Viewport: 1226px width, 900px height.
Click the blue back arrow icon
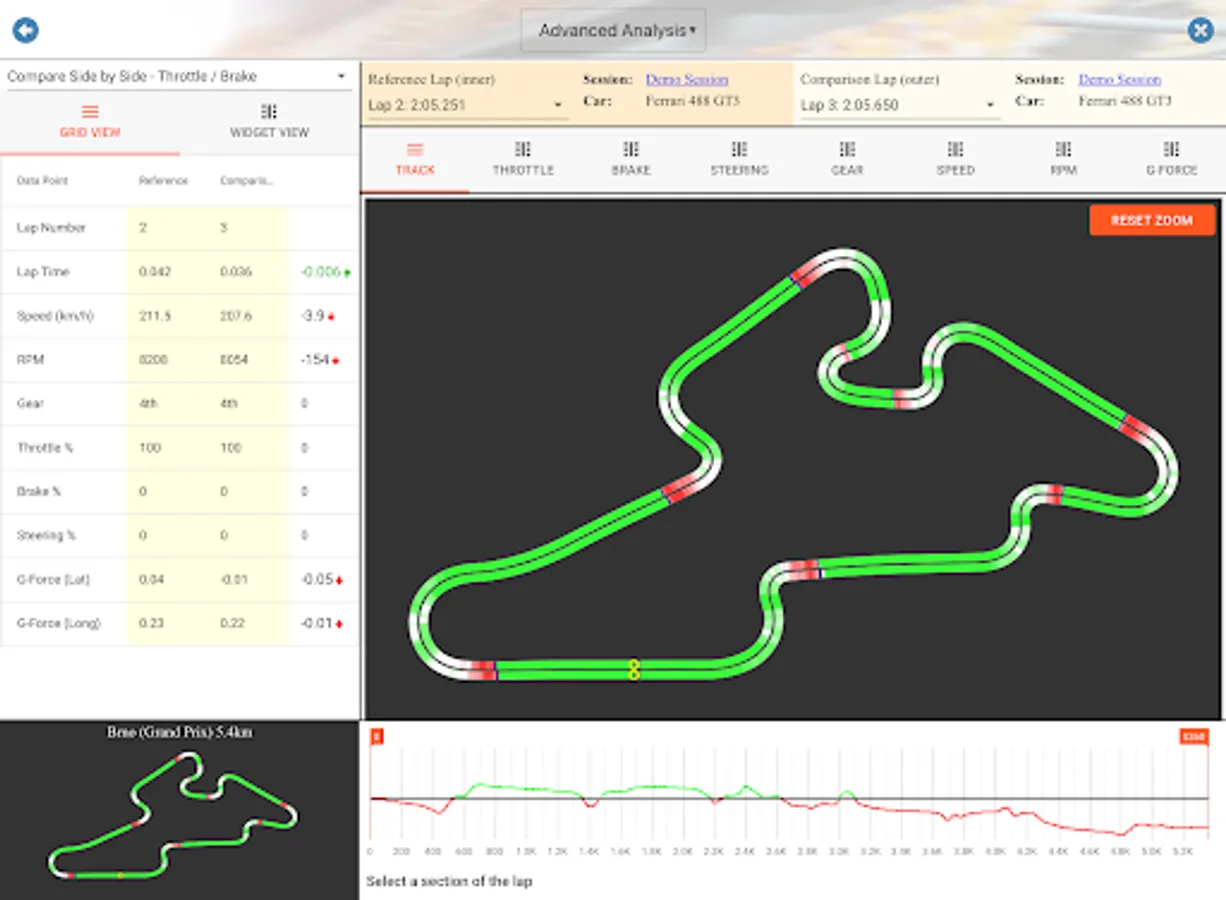click(x=25, y=30)
